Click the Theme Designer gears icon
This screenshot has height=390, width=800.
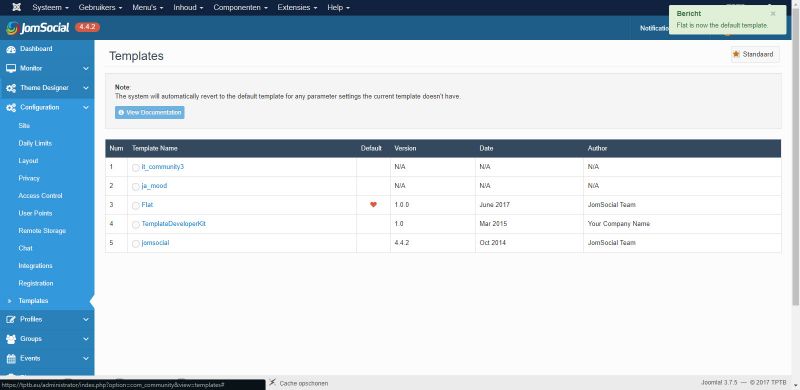pyautogui.click(x=11, y=88)
